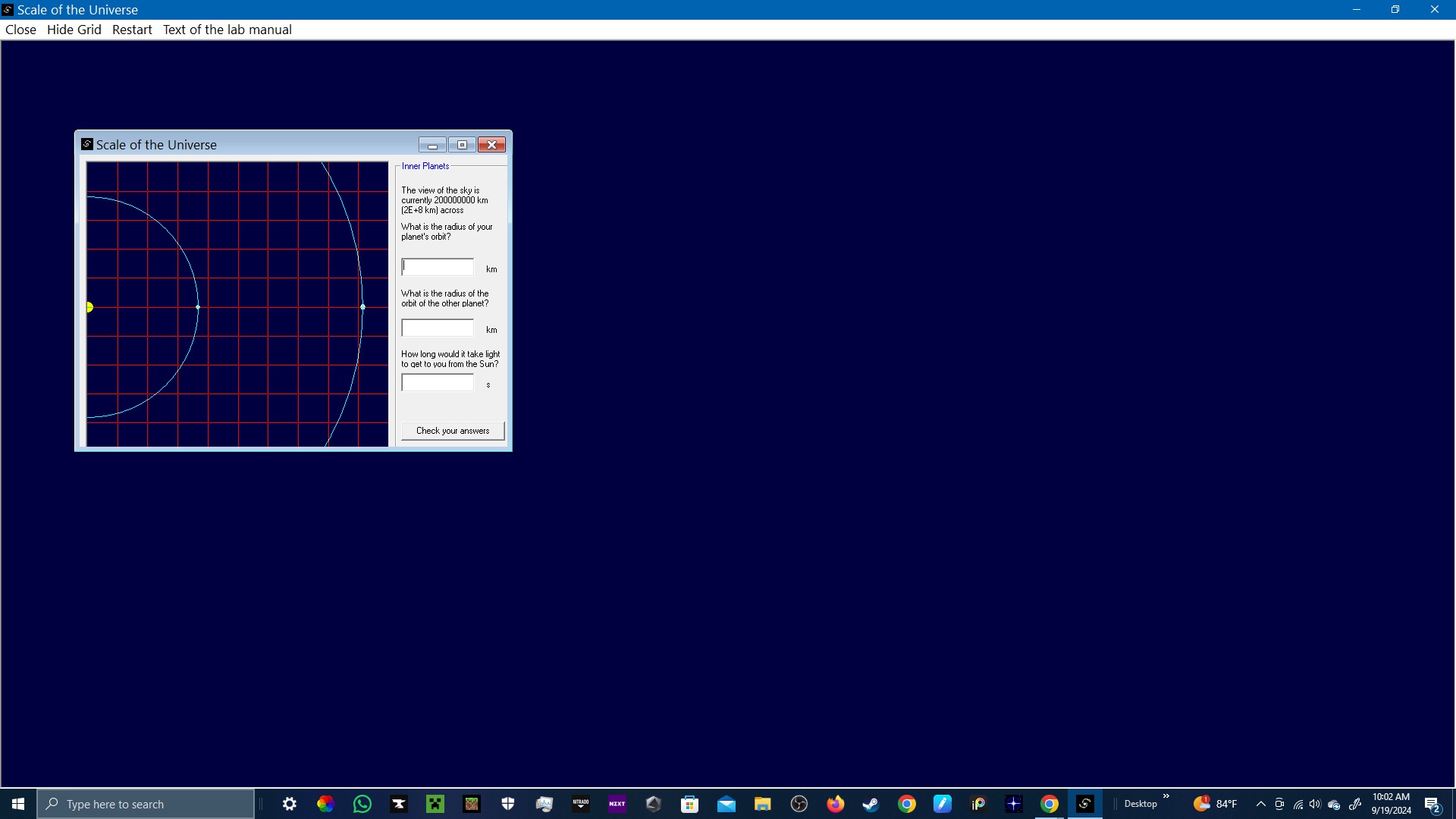Open the Mail app in taskbar
The height and width of the screenshot is (819, 1456).
[726, 804]
